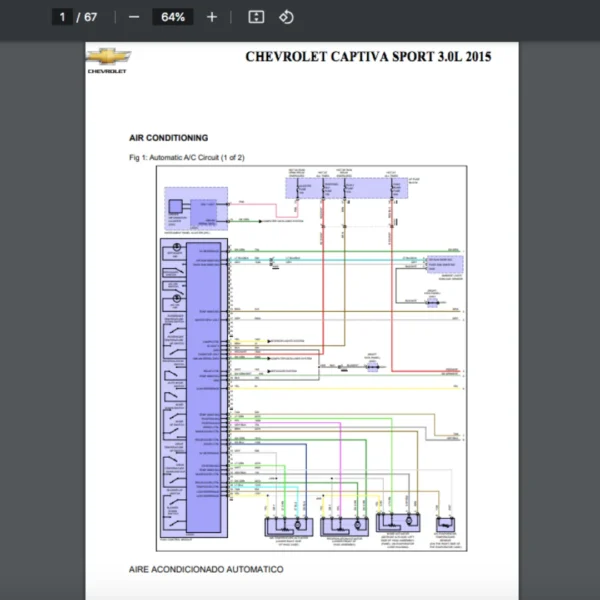Click the Fig 1 Automatic A/C Circuit caption

(187, 158)
